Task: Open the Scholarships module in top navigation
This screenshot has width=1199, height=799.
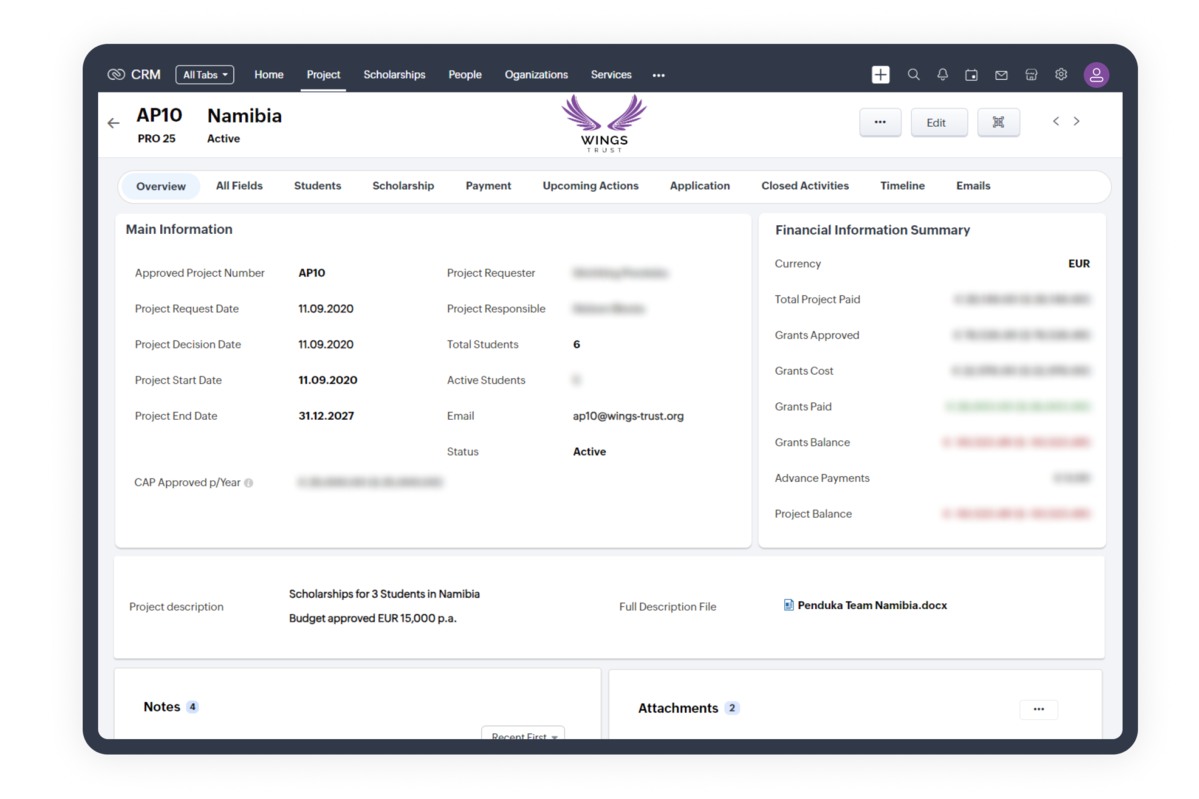Action: (394, 75)
